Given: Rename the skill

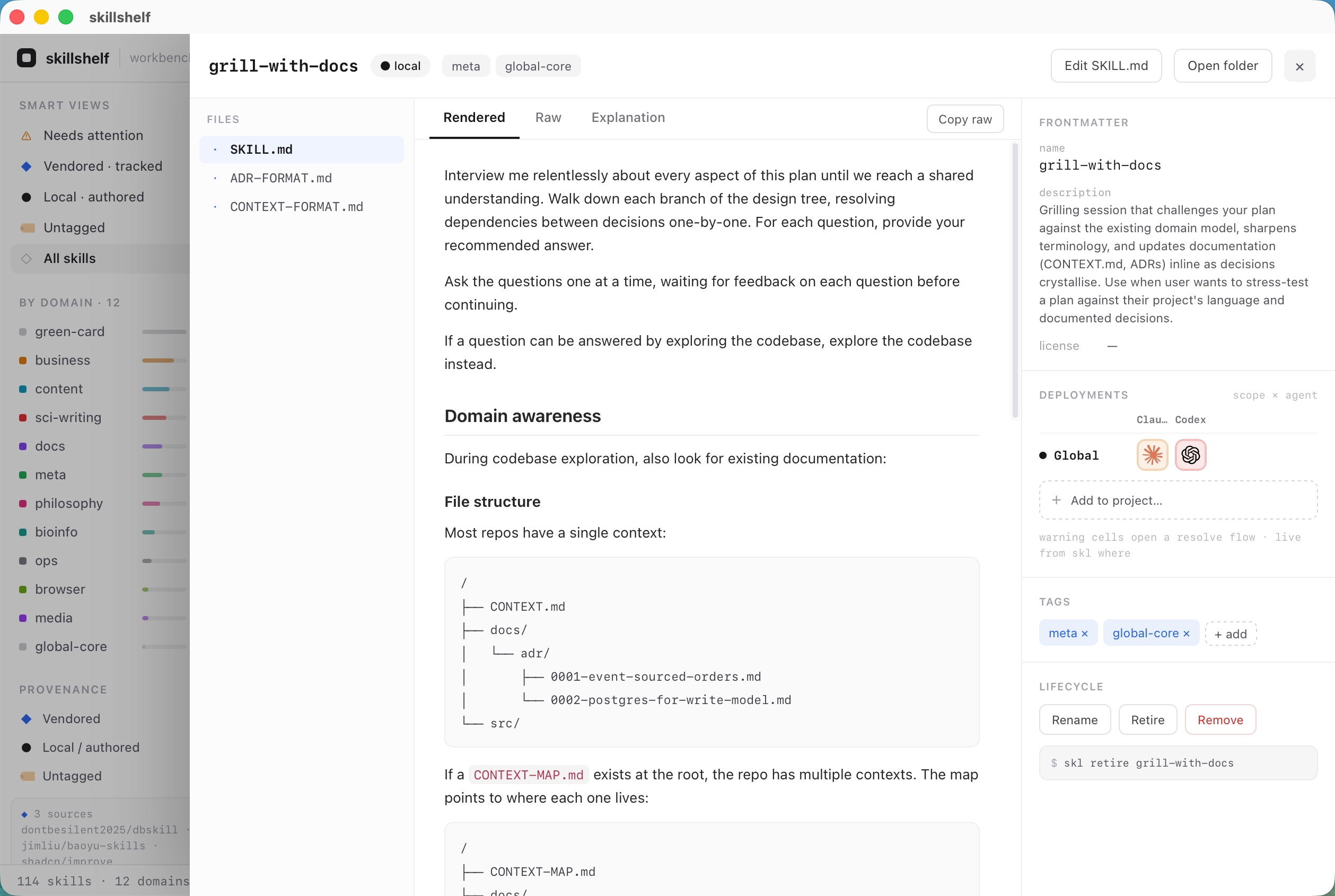Looking at the screenshot, I should point(1074,720).
